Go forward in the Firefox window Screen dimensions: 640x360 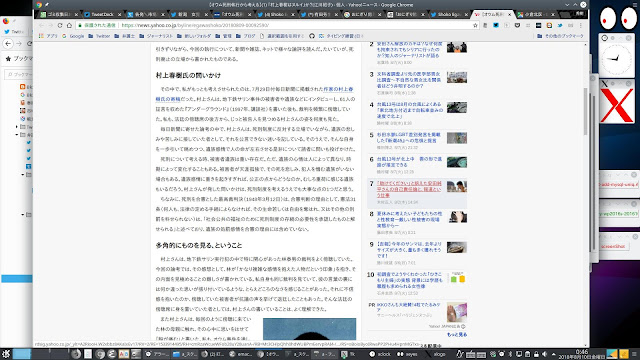point(19,44)
